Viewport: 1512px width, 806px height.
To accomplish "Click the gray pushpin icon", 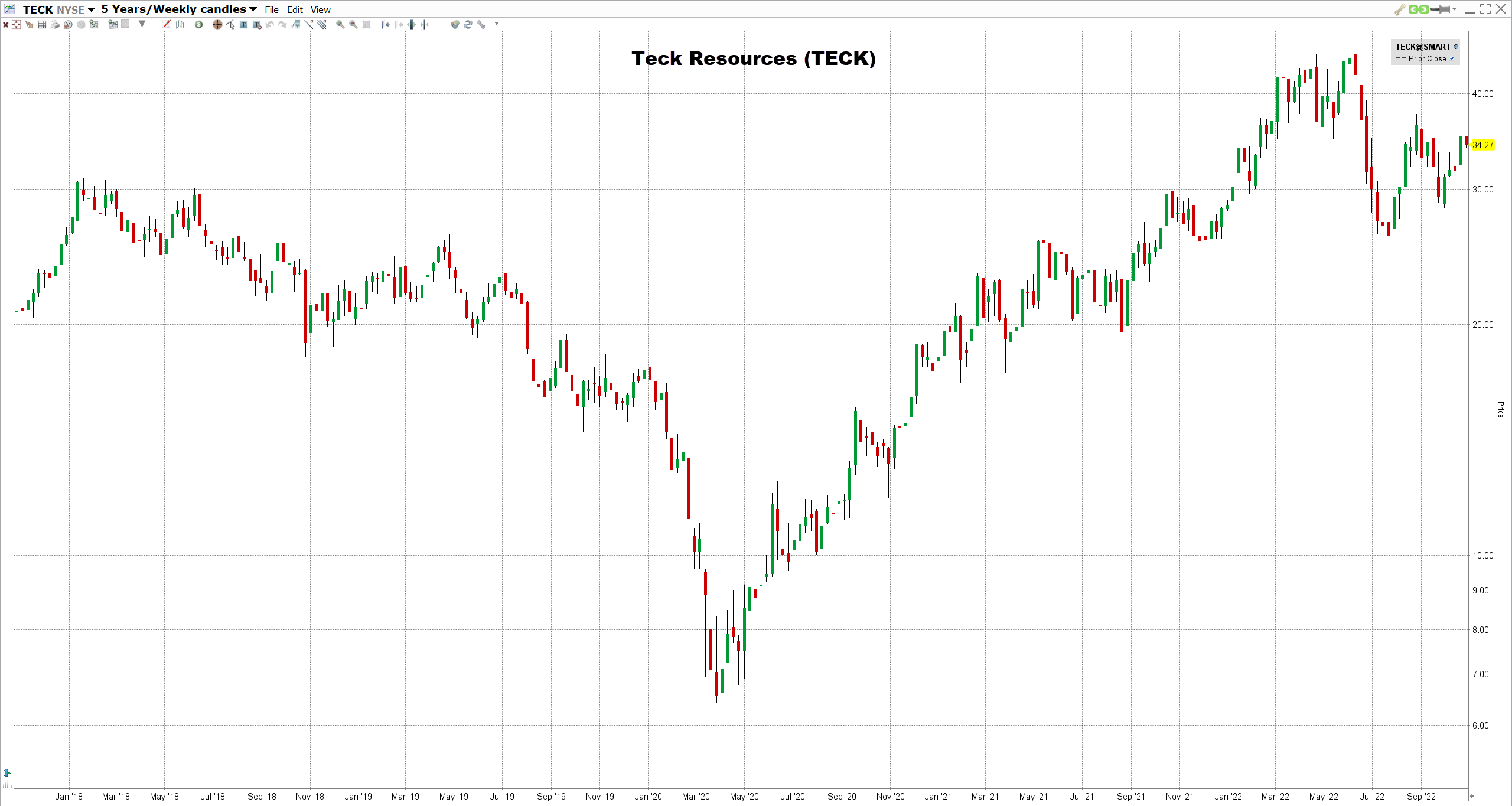I will [x=1440, y=9].
